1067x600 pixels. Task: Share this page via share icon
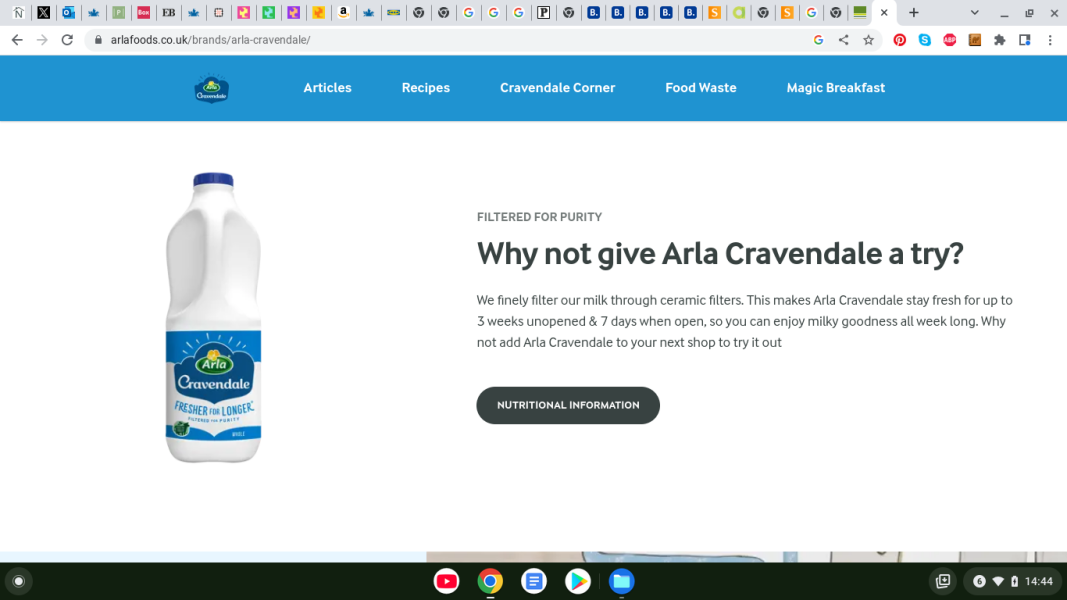pos(844,40)
